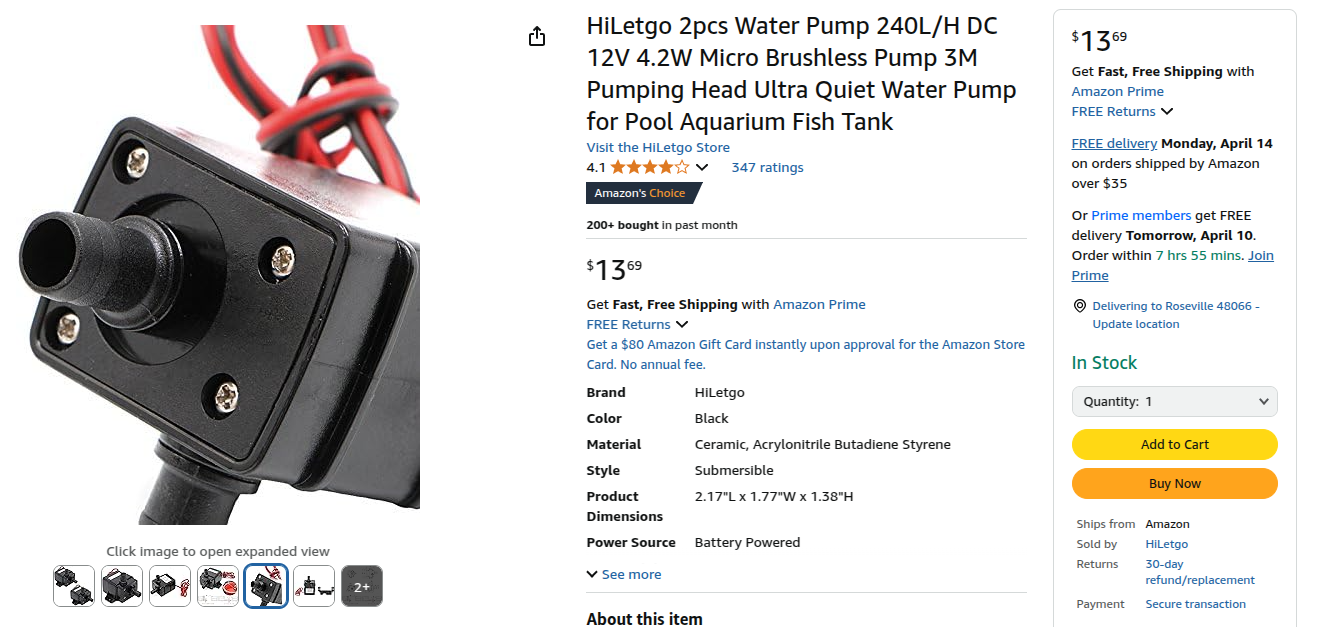Open the Quantity dropdown
The width and height of the screenshot is (1333, 627).
(1174, 401)
